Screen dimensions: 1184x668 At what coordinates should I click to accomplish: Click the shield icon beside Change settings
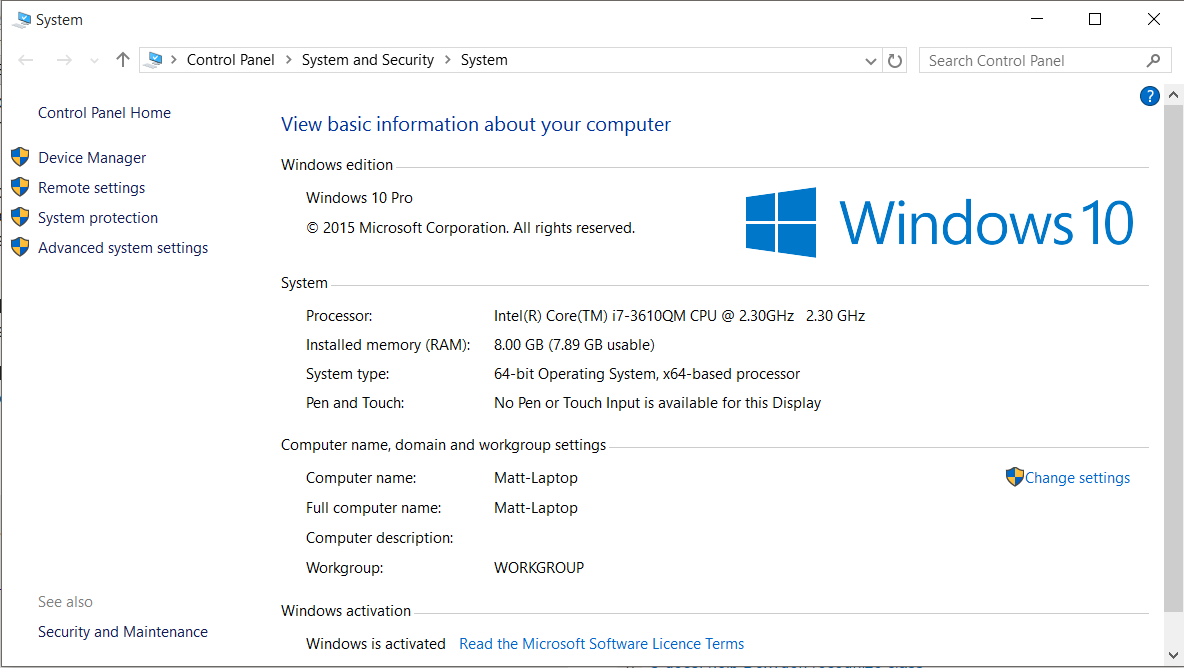[x=1014, y=477]
